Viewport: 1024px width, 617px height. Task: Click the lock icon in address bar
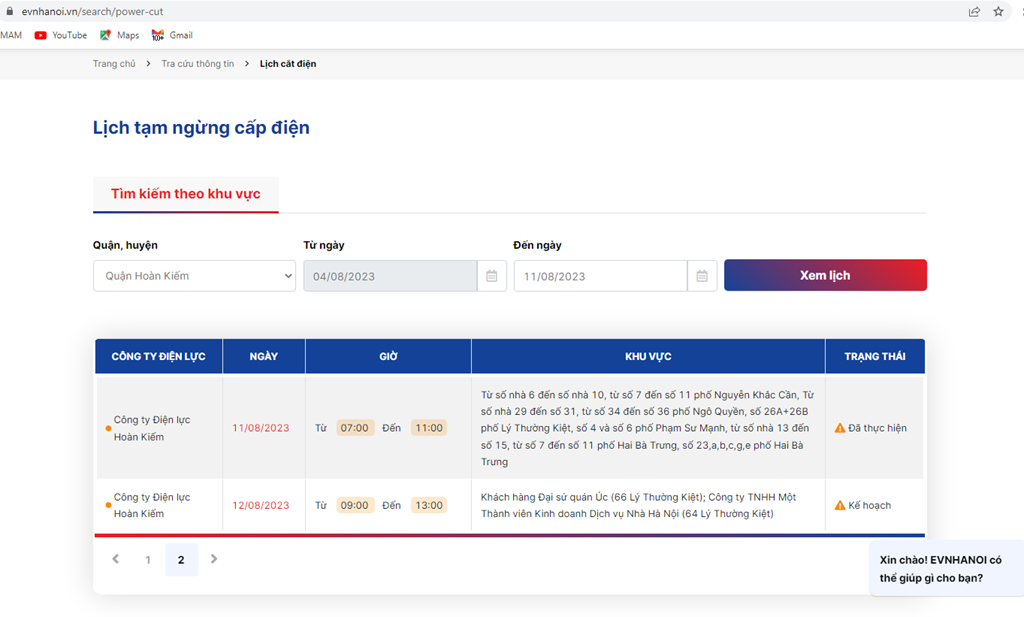9,11
